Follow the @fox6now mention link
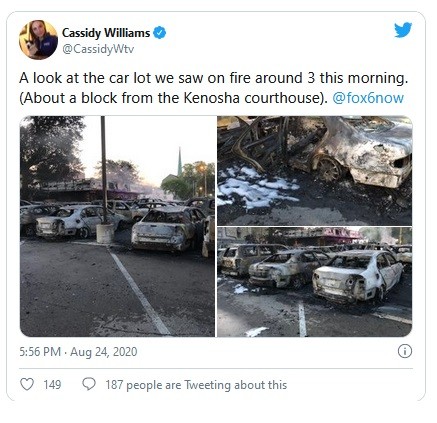 (x=368, y=98)
